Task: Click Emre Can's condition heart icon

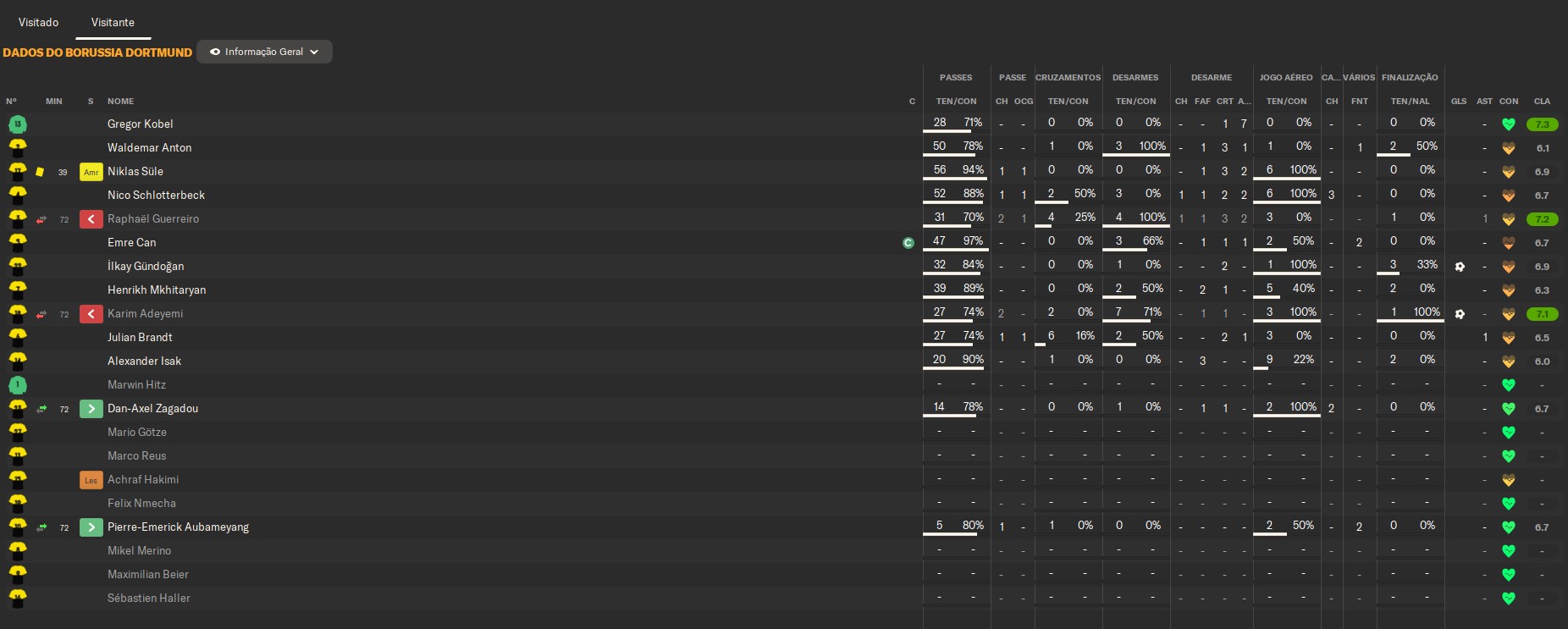Action: (x=1508, y=243)
